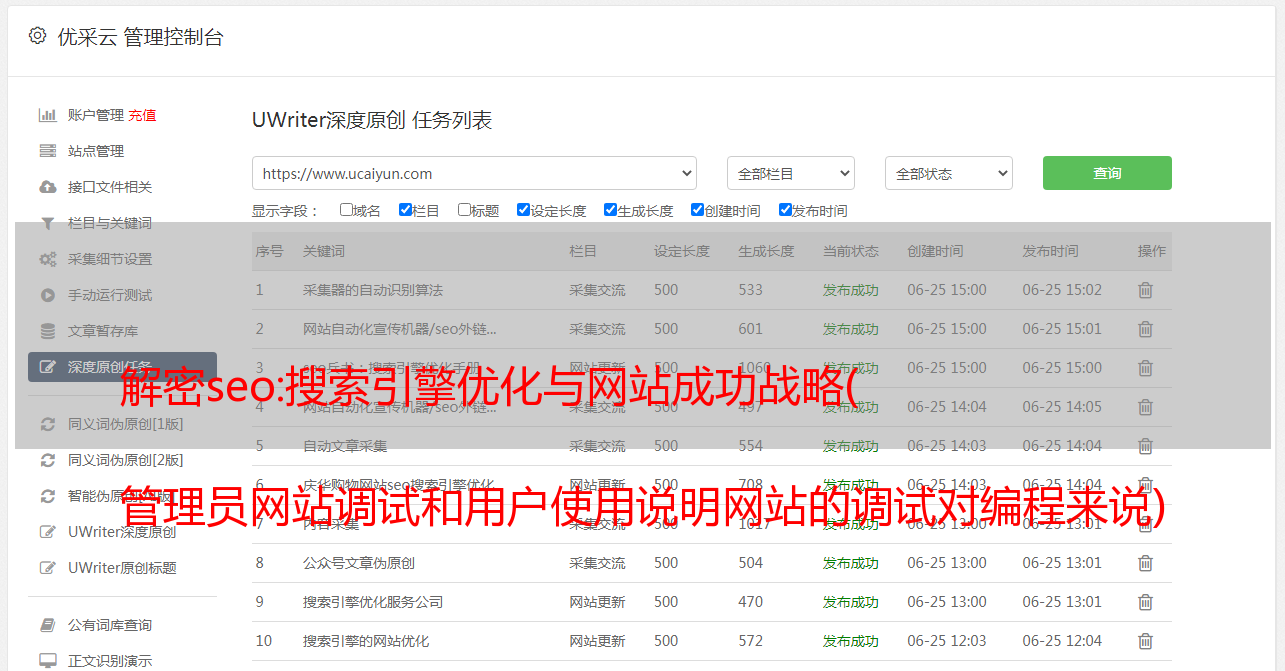Screen dimensions: 1285x671
Task: Click the 操作 column header
Action: (x=1152, y=251)
